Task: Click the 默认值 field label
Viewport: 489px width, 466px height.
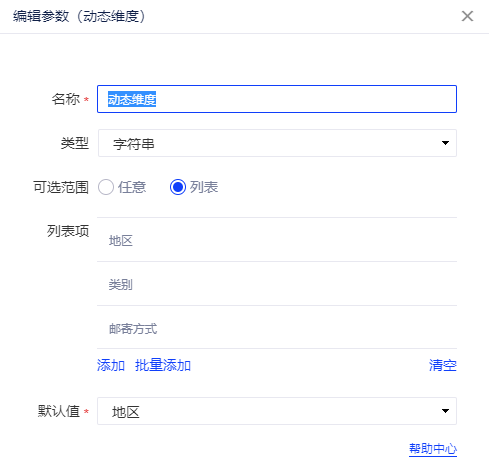Action: (59, 411)
